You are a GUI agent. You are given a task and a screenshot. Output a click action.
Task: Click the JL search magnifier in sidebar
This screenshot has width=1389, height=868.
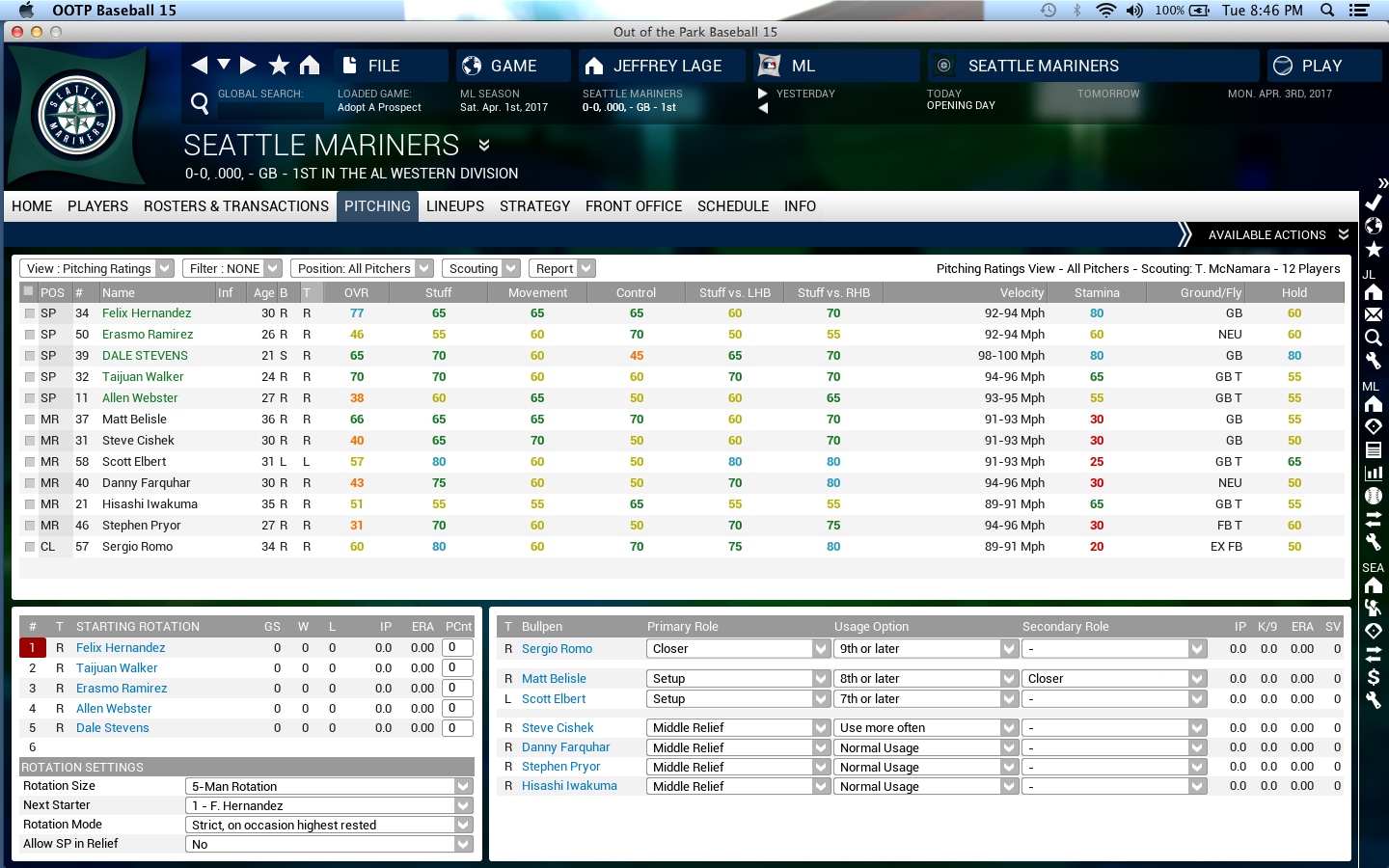coord(1374,338)
